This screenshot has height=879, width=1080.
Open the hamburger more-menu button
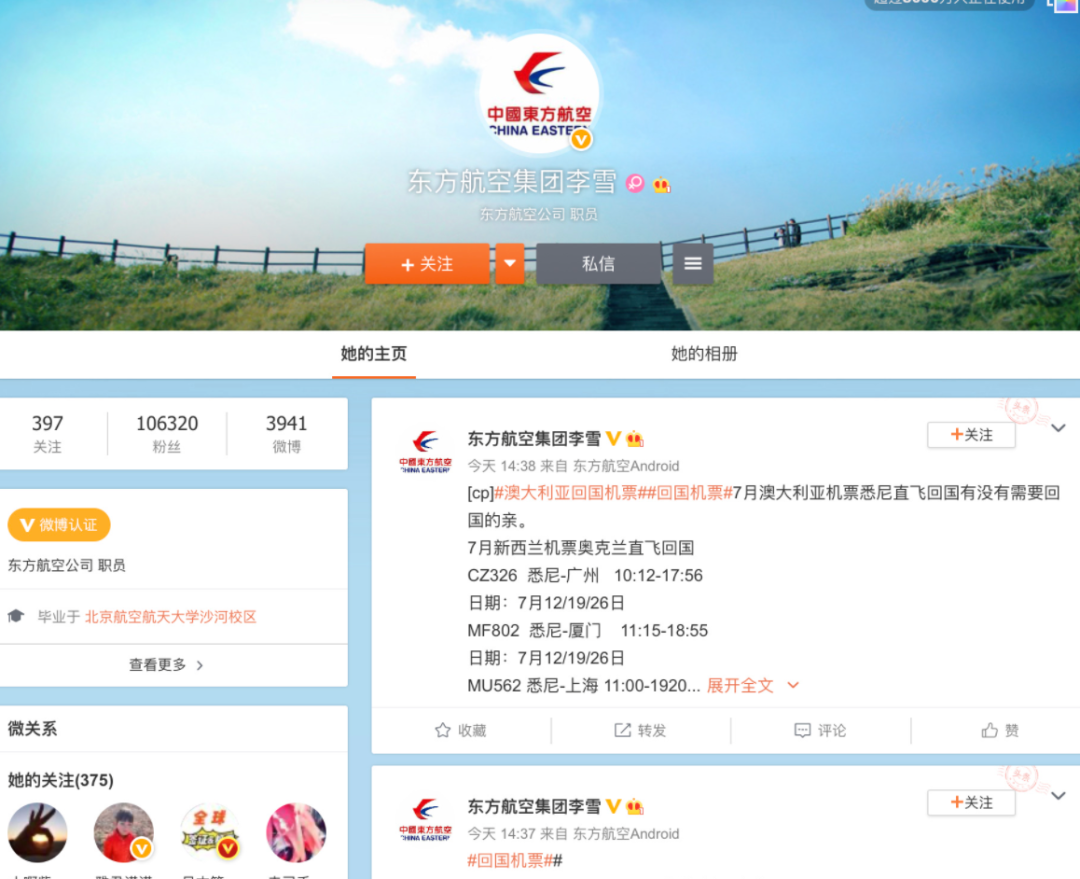click(x=693, y=264)
